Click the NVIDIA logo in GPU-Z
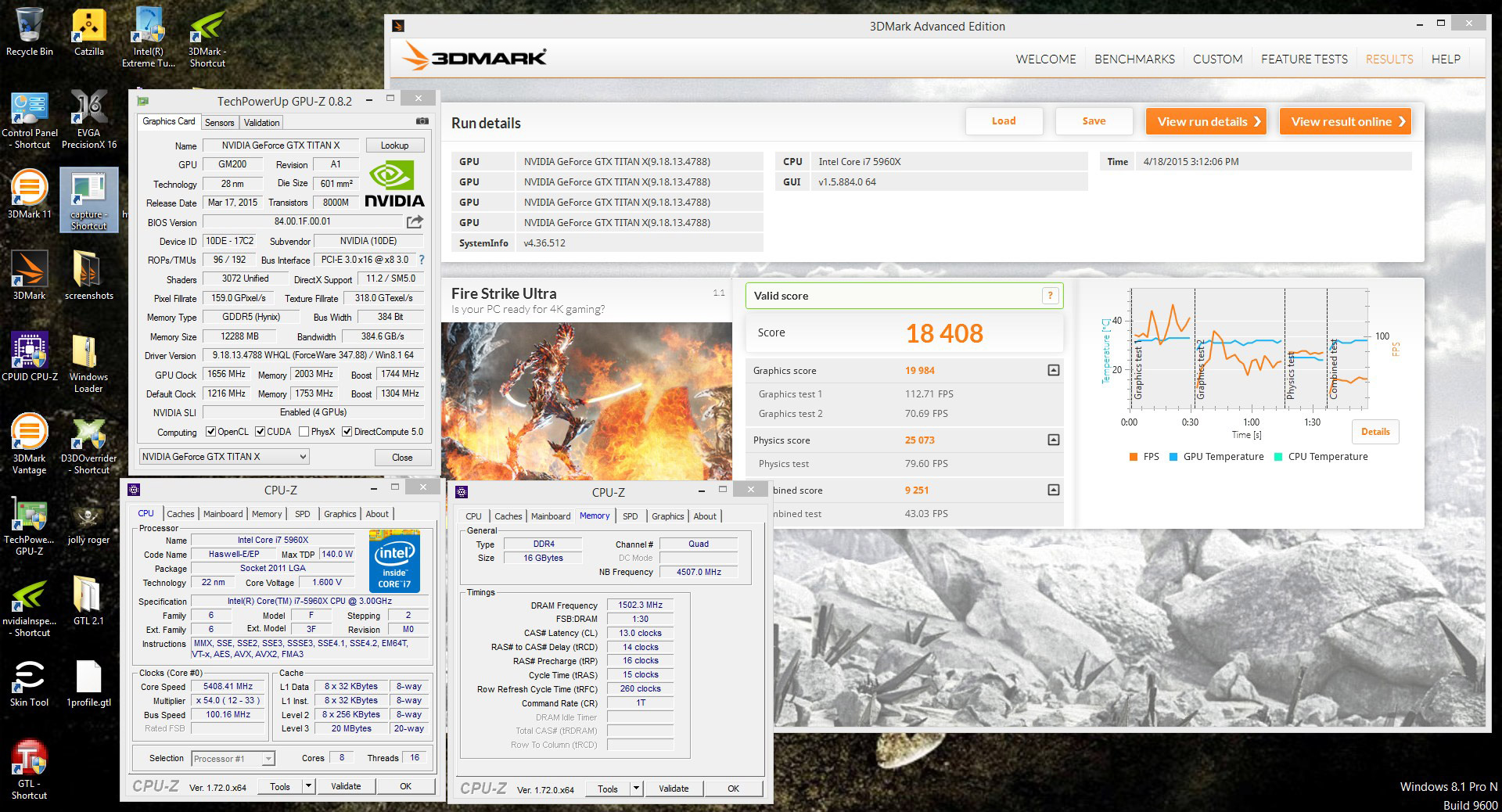 point(395,183)
